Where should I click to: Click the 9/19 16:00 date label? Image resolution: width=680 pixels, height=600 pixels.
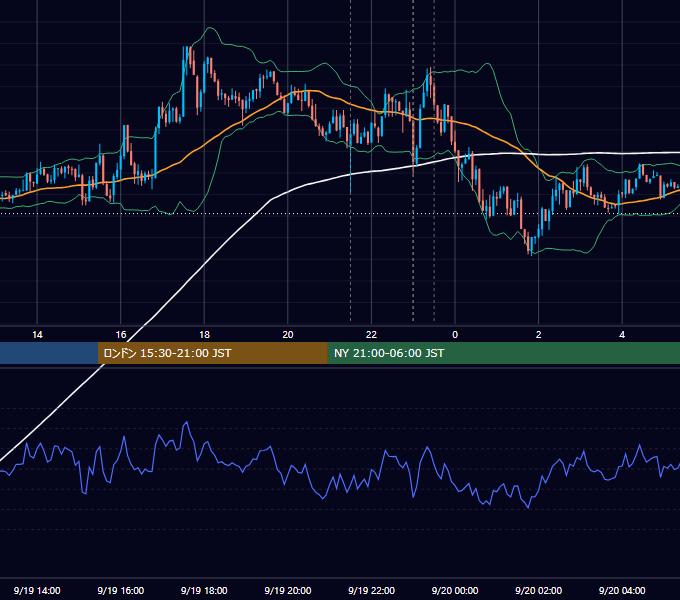[121, 590]
